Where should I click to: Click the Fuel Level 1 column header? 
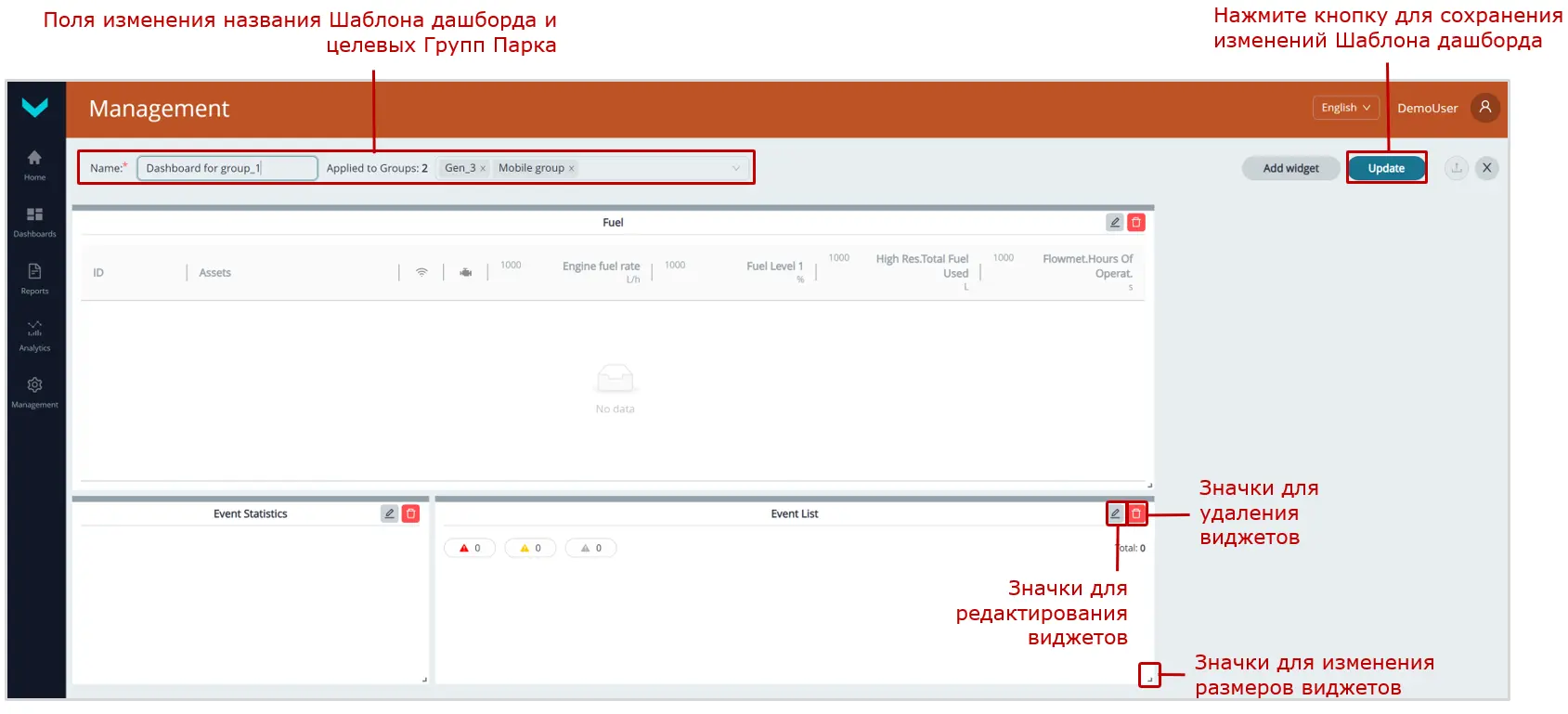[x=774, y=266]
